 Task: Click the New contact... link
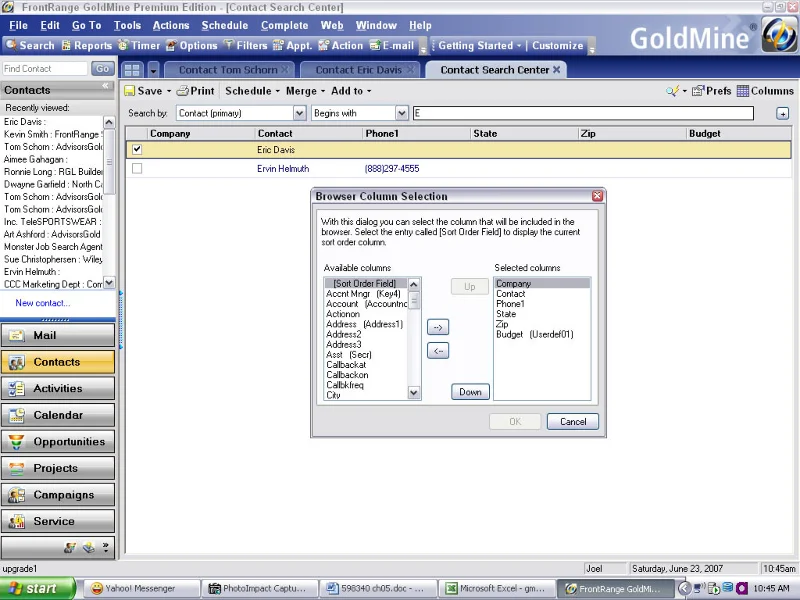coord(42,303)
